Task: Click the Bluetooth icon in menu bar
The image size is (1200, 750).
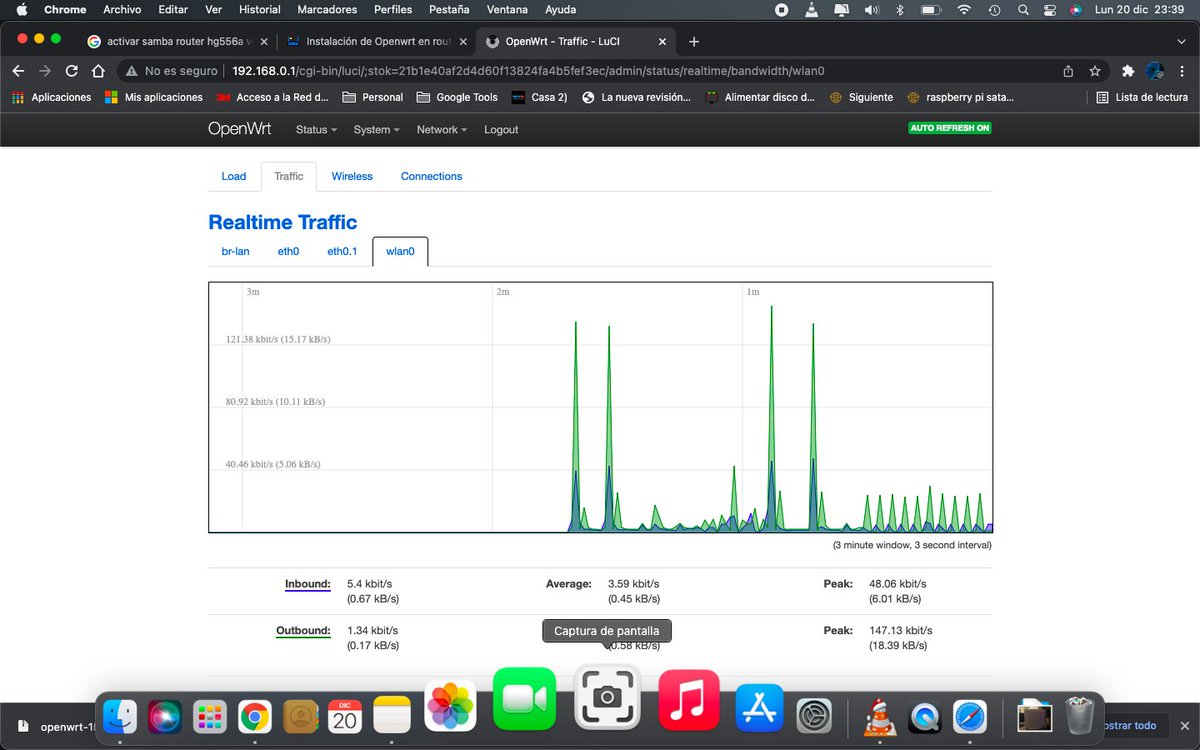Action: coord(900,10)
